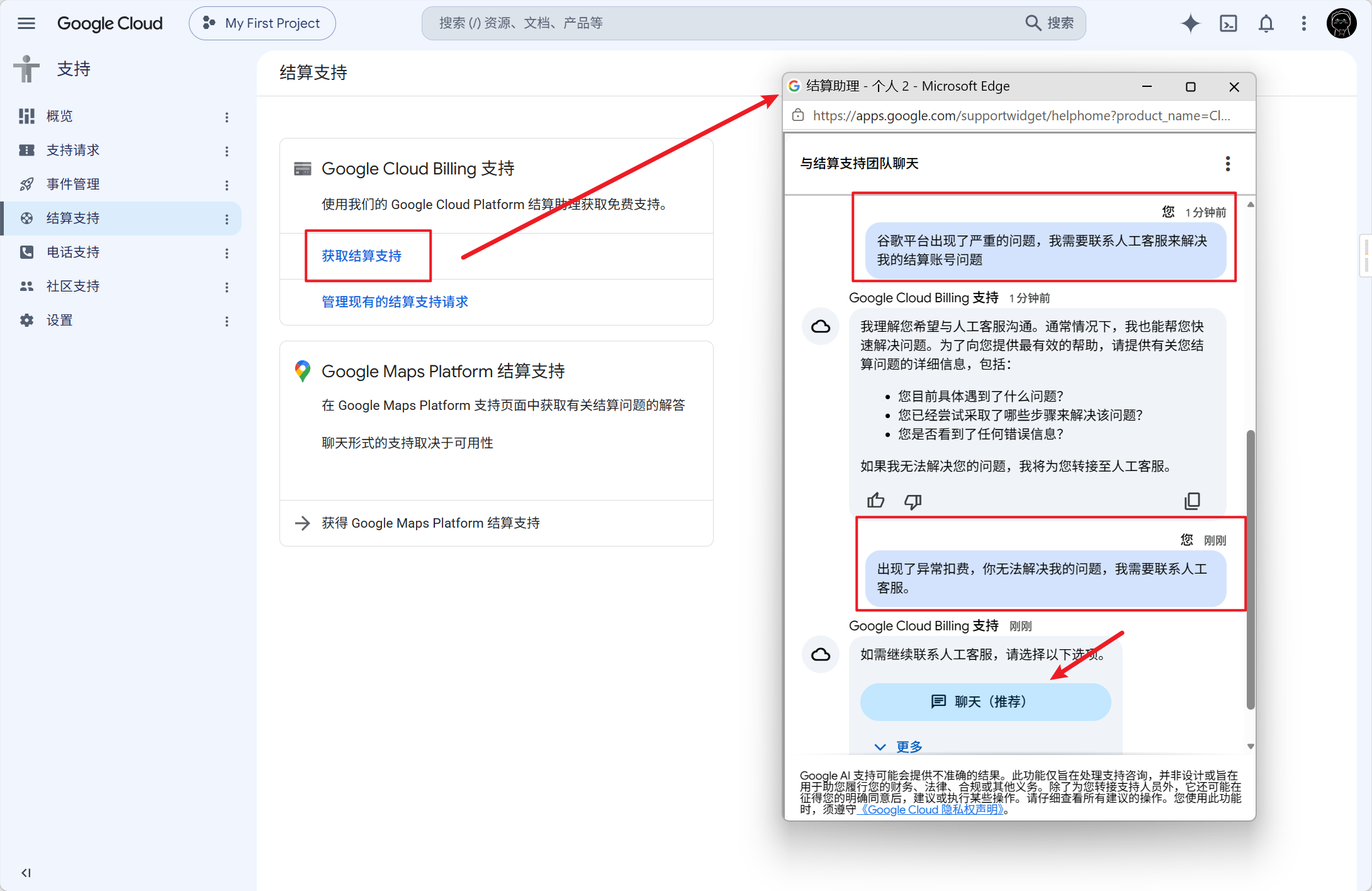Click the billing credit card icon
1372x891 pixels.
[x=303, y=169]
